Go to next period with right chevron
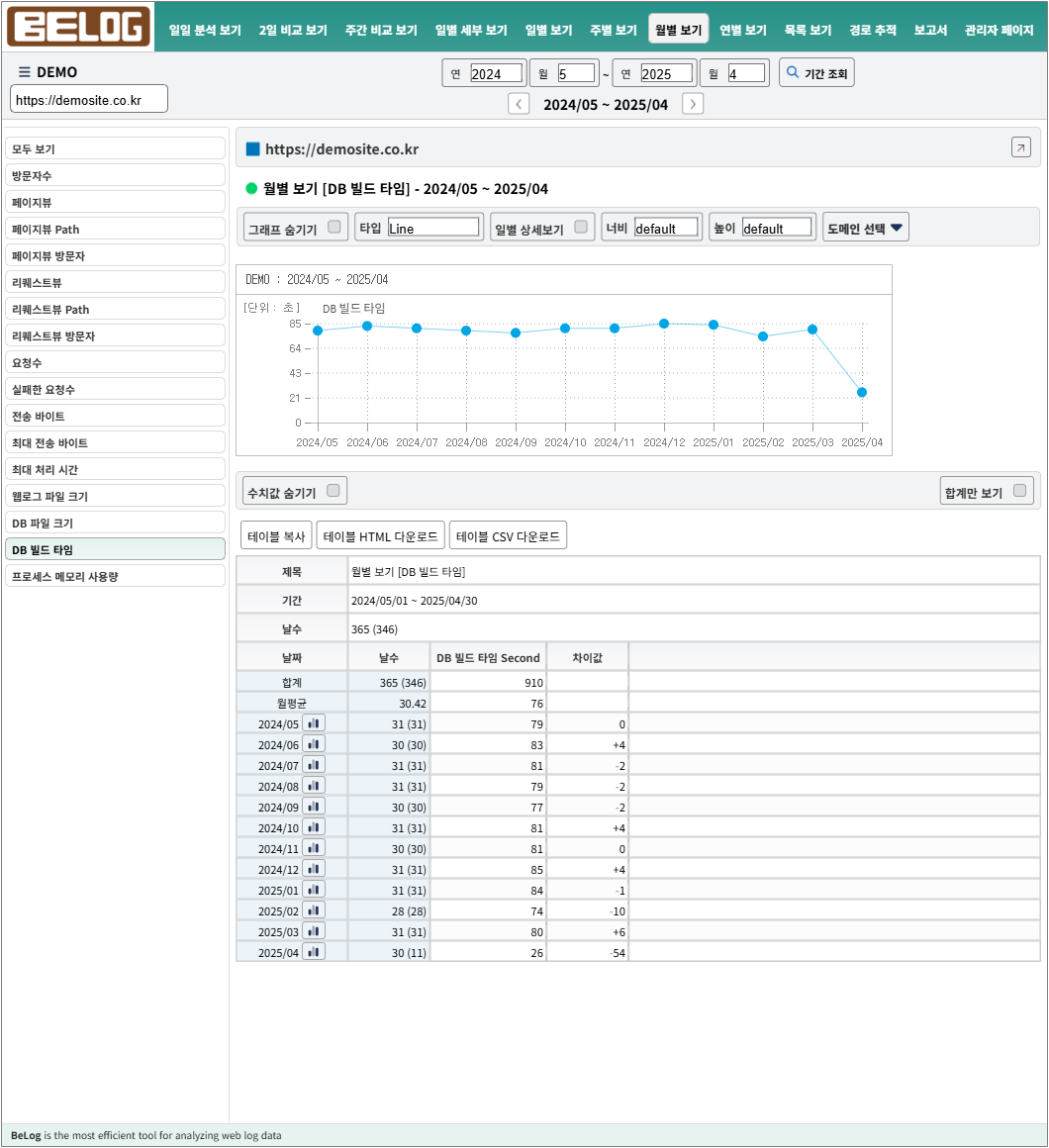The width and height of the screenshot is (1049, 1148). point(693,104)
